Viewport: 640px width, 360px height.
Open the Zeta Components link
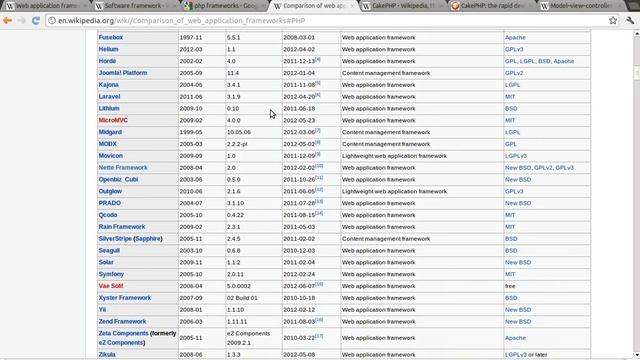coord(123,333)
